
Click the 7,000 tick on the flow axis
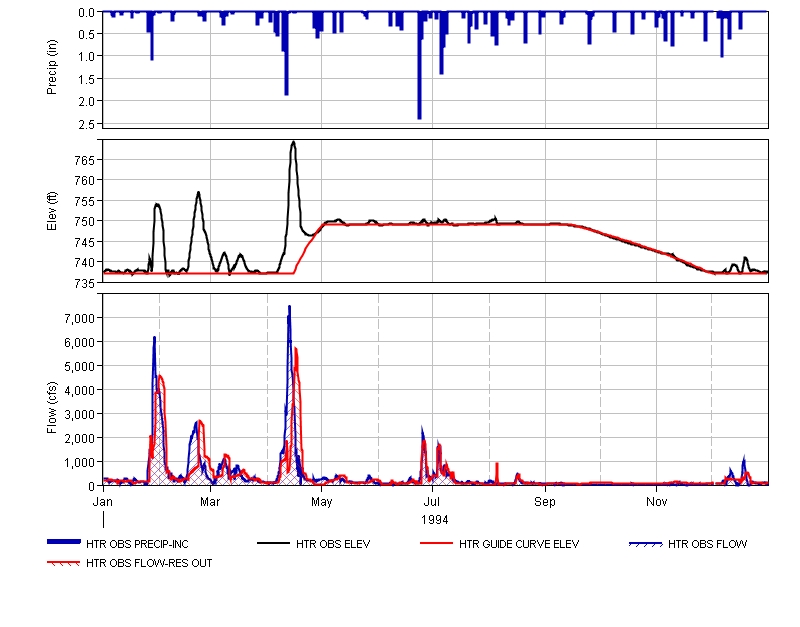[x=77, y=318]
